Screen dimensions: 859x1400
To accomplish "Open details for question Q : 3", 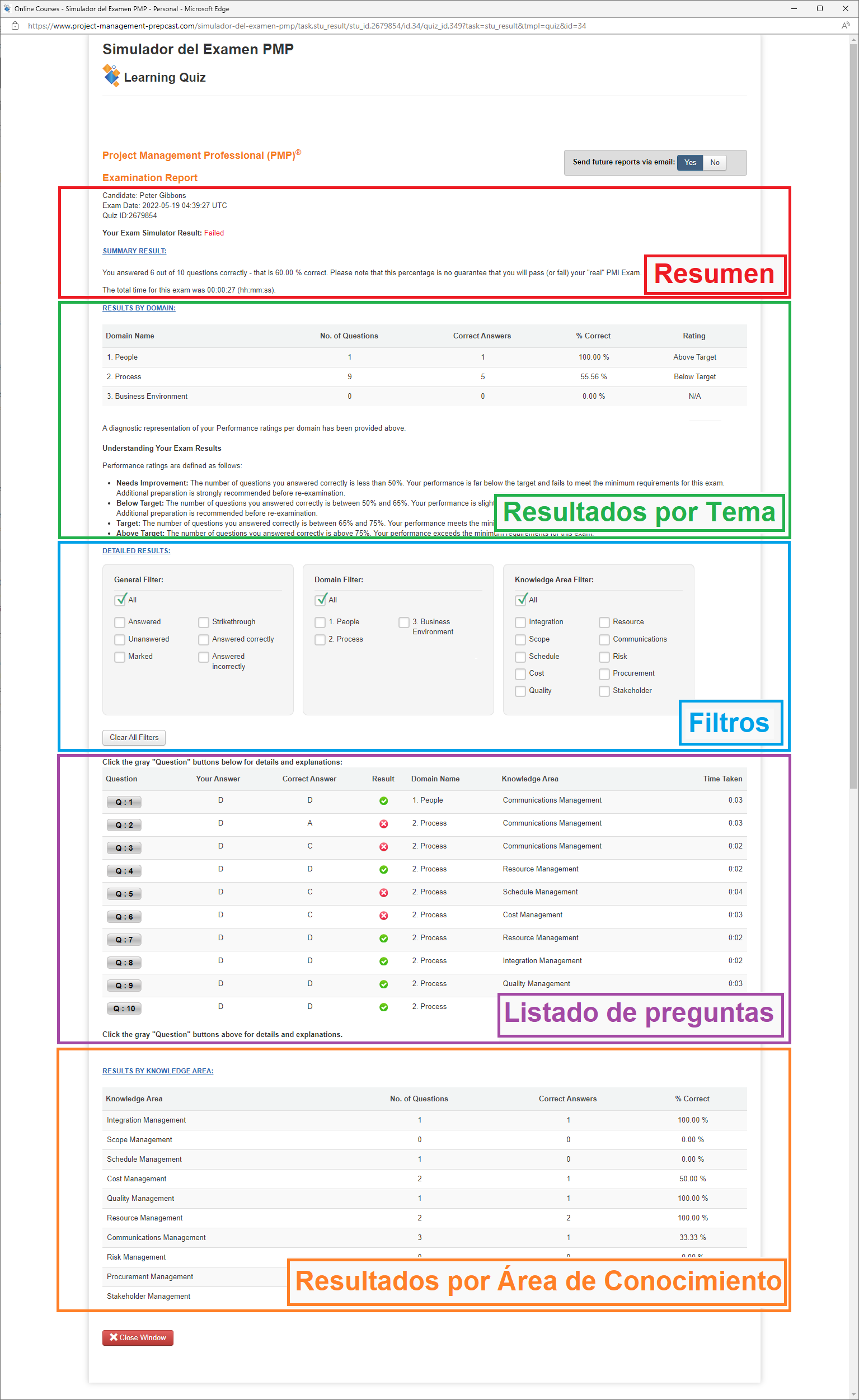I will [x=124, y=849].
